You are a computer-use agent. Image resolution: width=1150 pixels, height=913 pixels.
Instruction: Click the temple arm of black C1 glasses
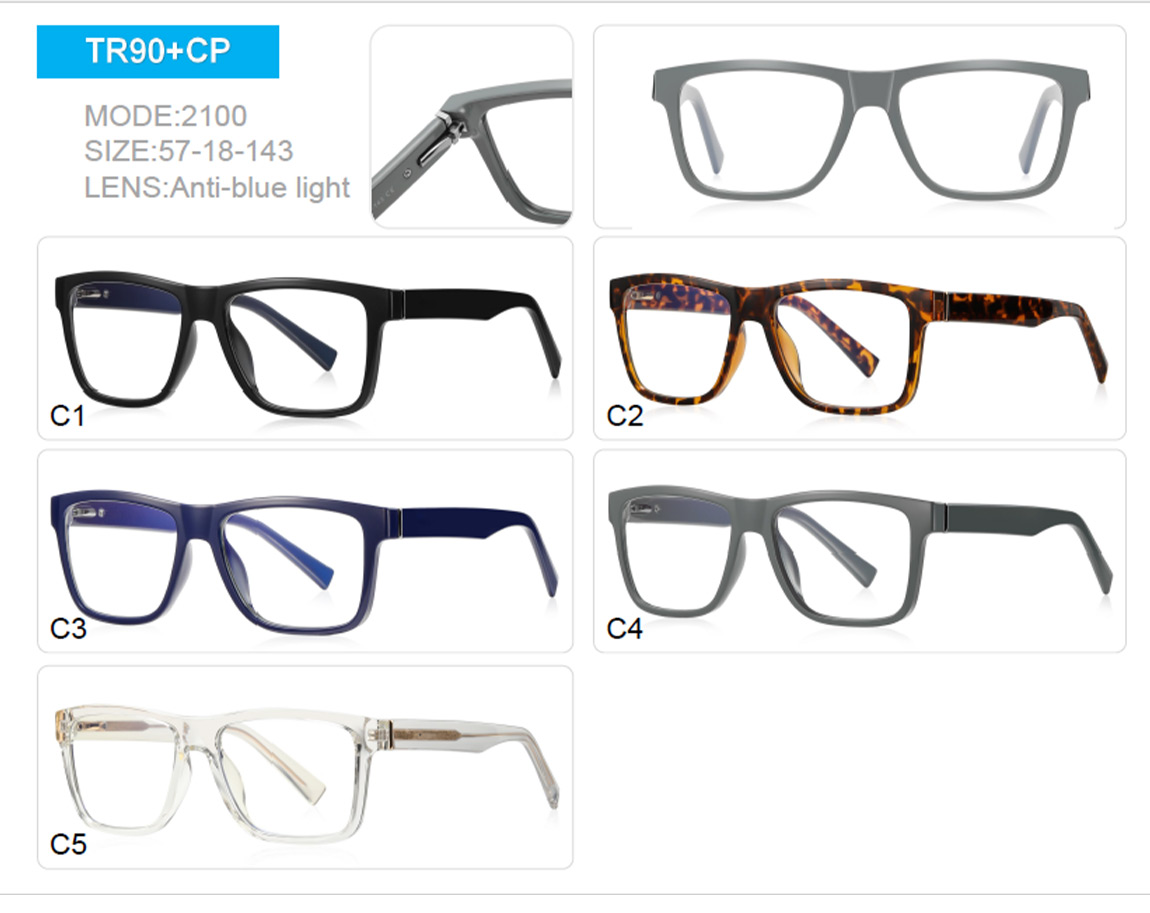click(x=480, y=315)
